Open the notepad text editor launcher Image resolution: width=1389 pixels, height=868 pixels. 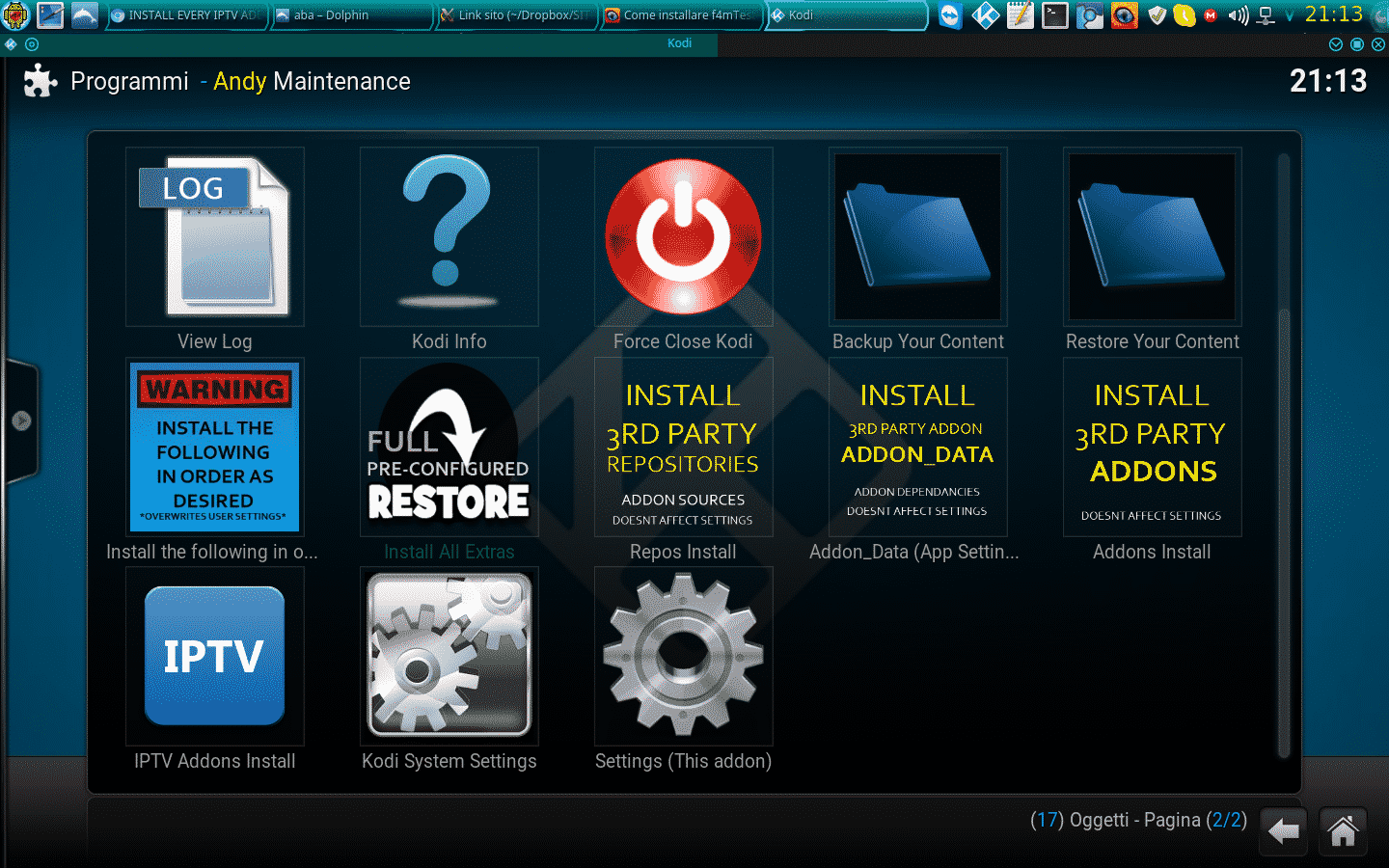(1020, 15)
